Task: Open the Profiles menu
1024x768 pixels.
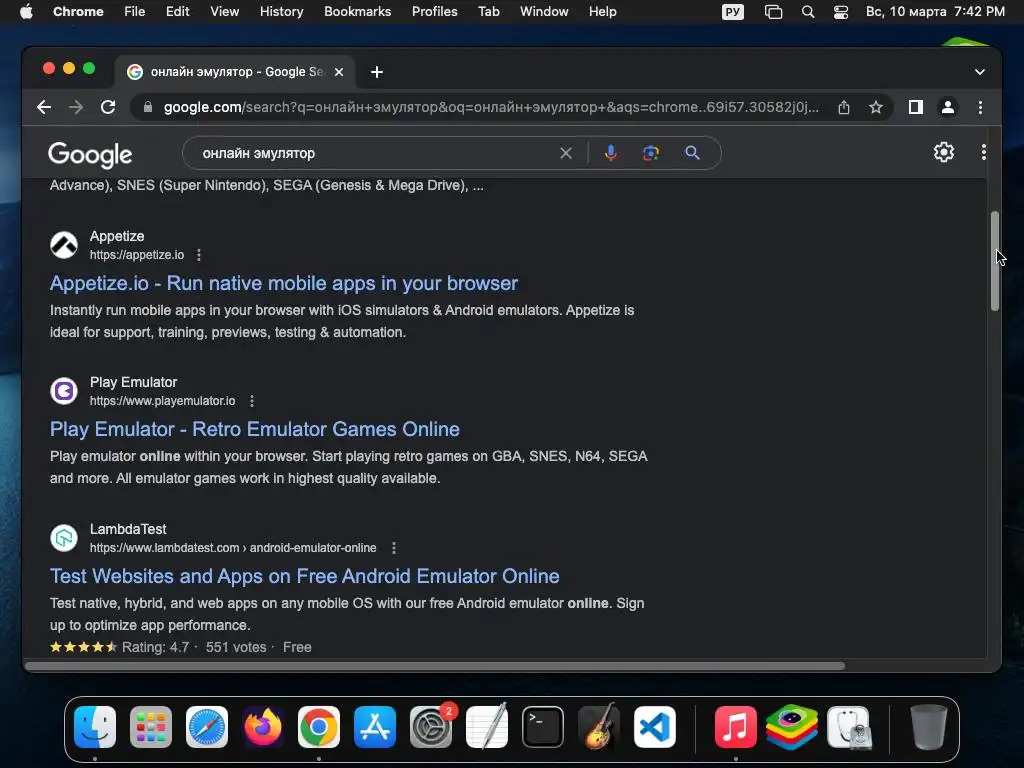Action: pos(434,12)
